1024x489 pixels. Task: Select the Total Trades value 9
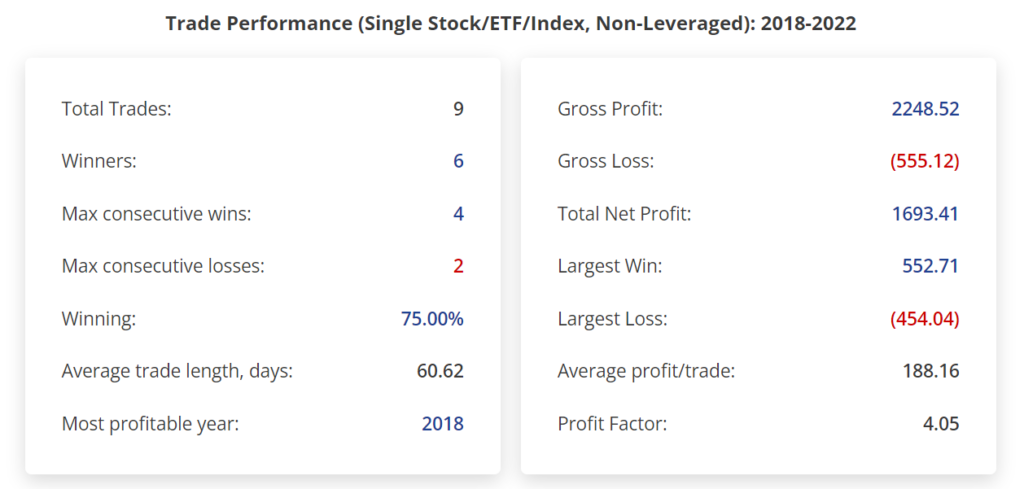pos(458,109)
